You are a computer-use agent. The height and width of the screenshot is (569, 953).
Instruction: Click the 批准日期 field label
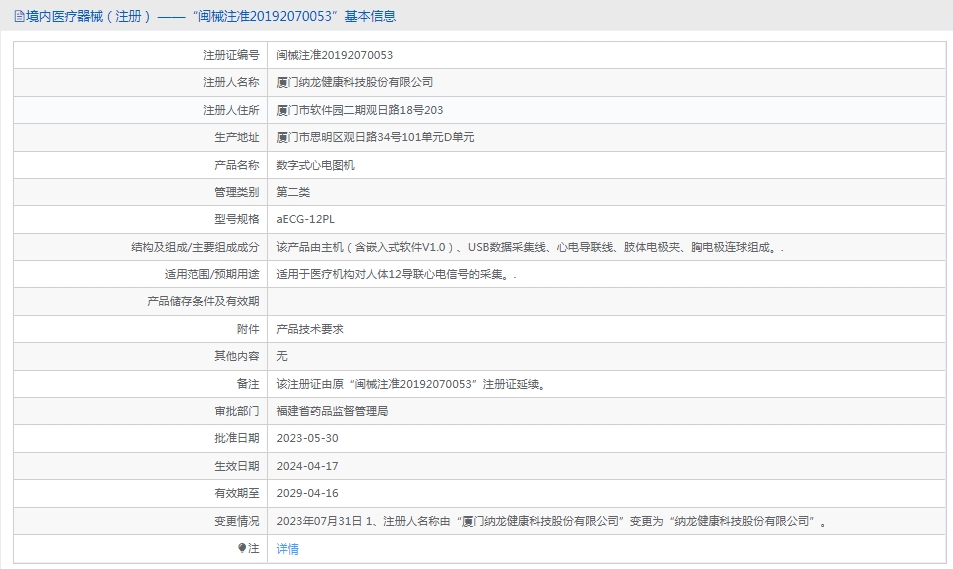pyautogui.click(x=236, y=438)
